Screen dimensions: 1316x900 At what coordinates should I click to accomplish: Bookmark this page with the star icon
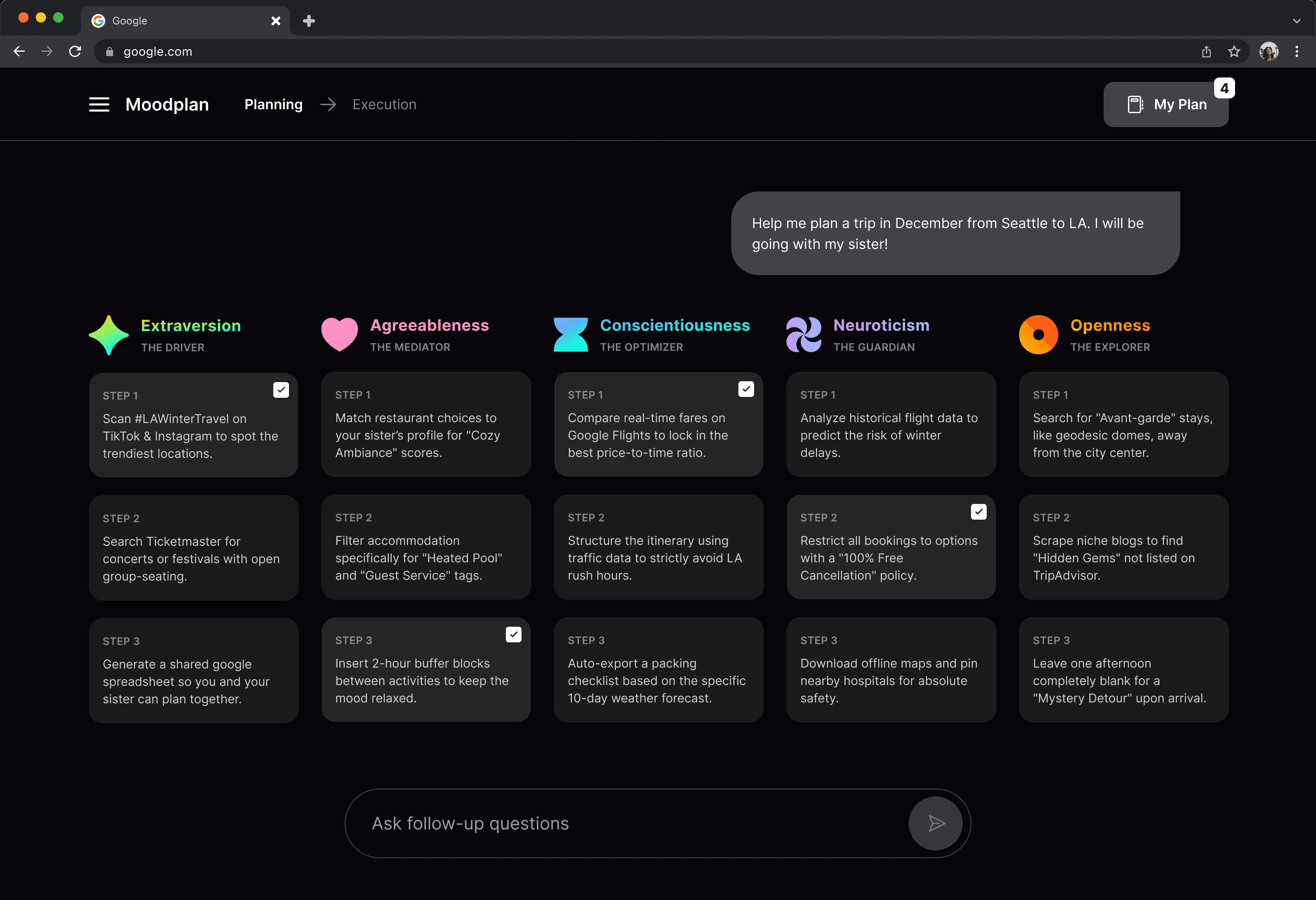pyautogui.click(x=1234, y=51)
